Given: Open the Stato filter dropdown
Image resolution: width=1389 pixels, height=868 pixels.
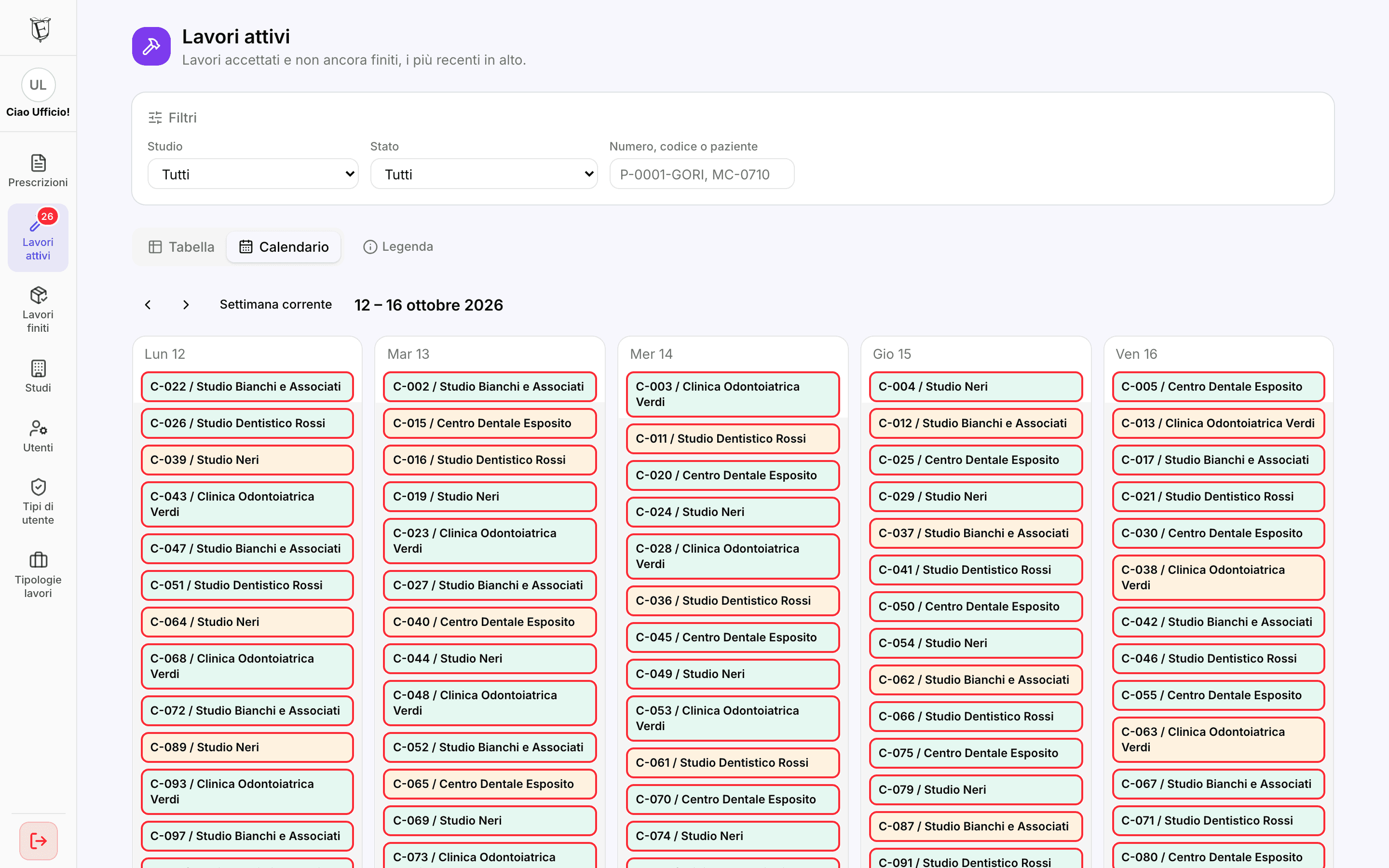Looking at the screenshot, I should point(484,174).
